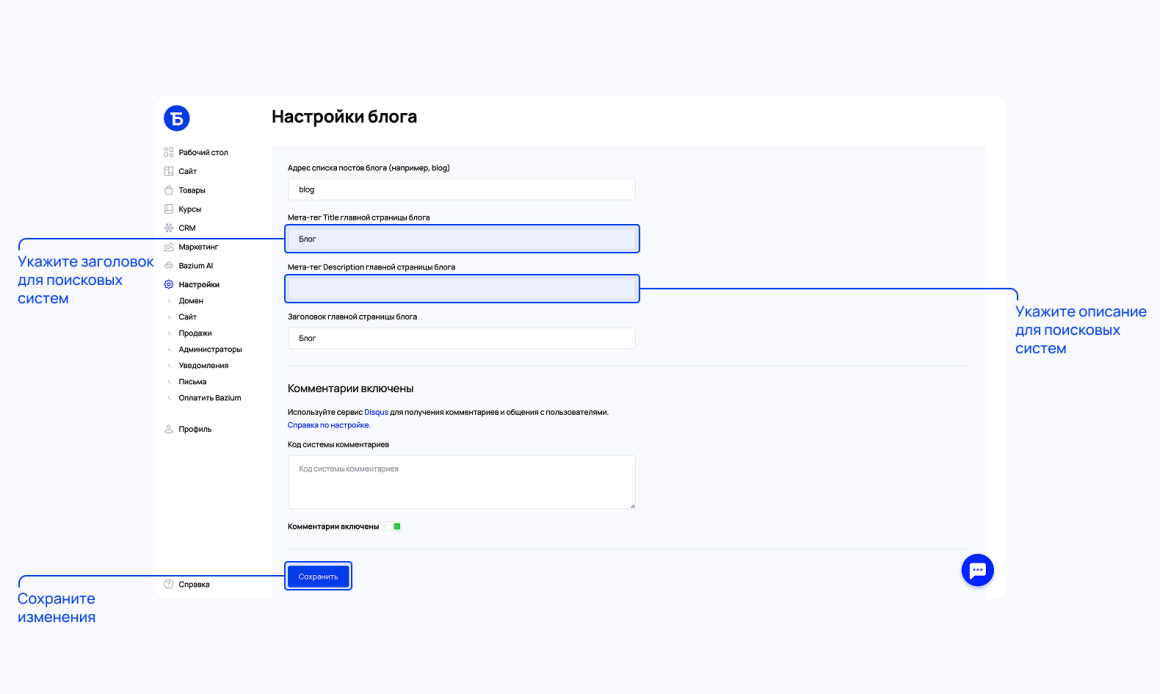
Task: Open Профиль in sidebar
Action: click(x=195, y=429)
